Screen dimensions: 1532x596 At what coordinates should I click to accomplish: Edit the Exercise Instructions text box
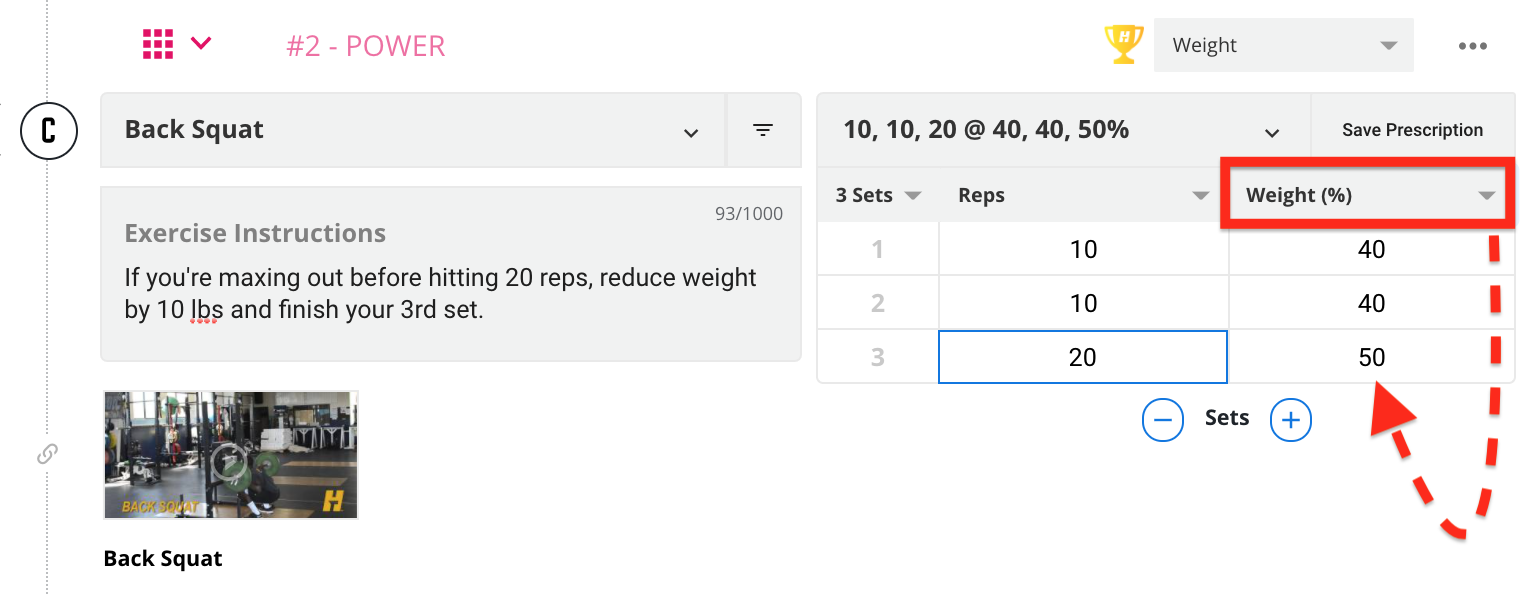coord(451,274)
